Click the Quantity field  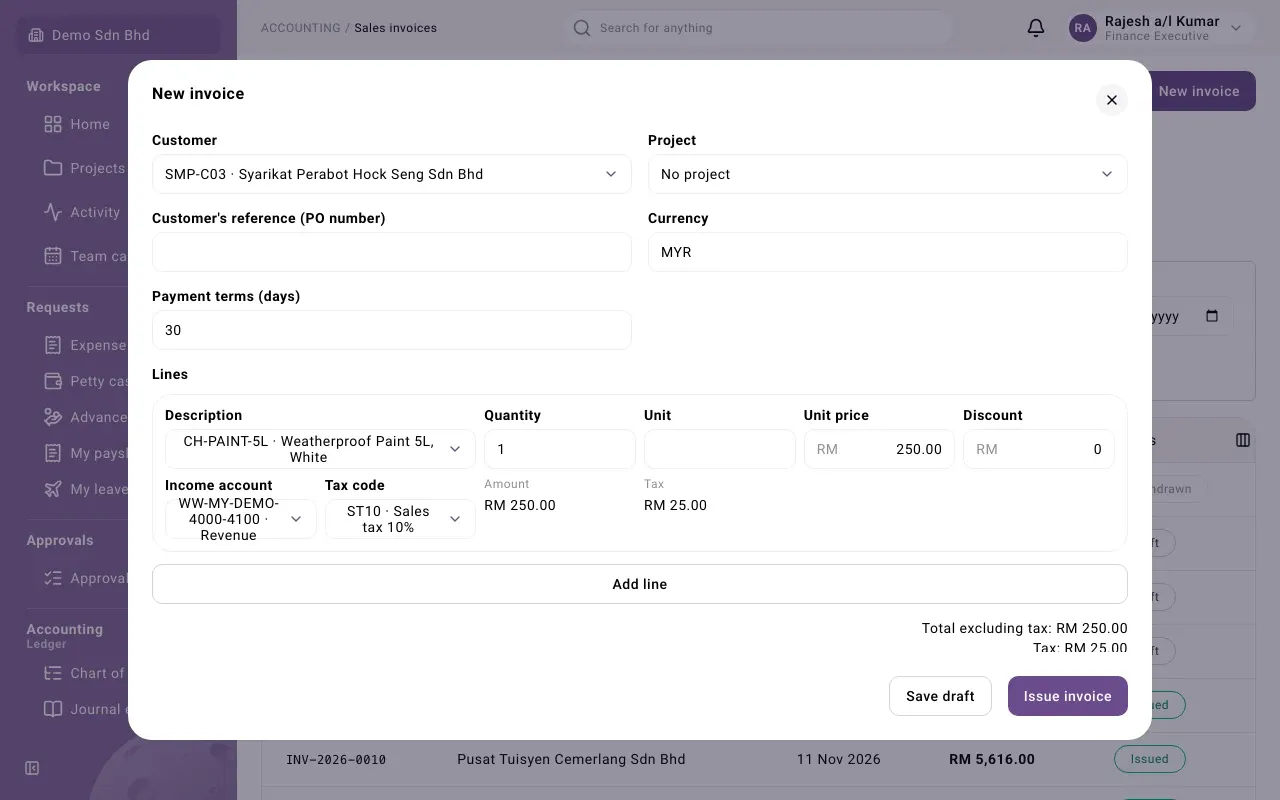(560, 449)
